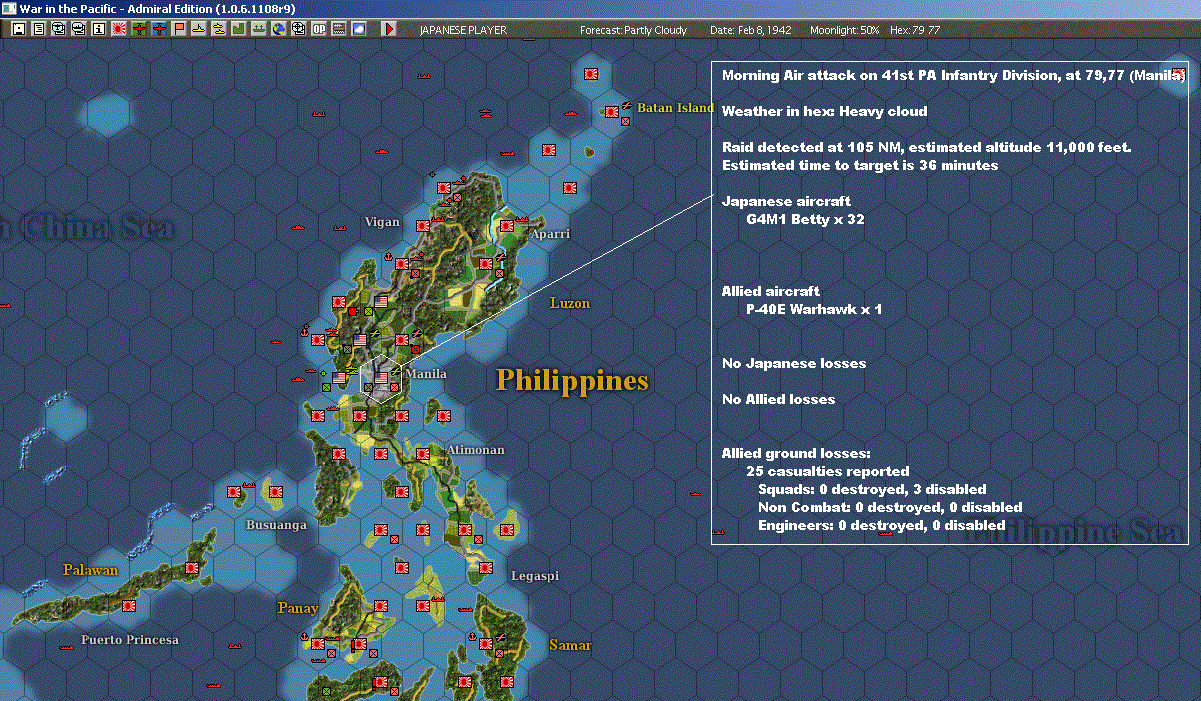Click 'Weather in hex: Heavy cloud' line
The image size is (1201, 701).
coord(824,111)
